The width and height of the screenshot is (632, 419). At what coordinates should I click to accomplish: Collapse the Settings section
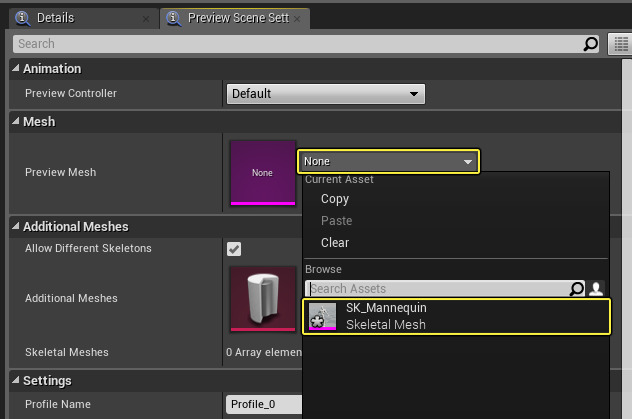[16, 381]
